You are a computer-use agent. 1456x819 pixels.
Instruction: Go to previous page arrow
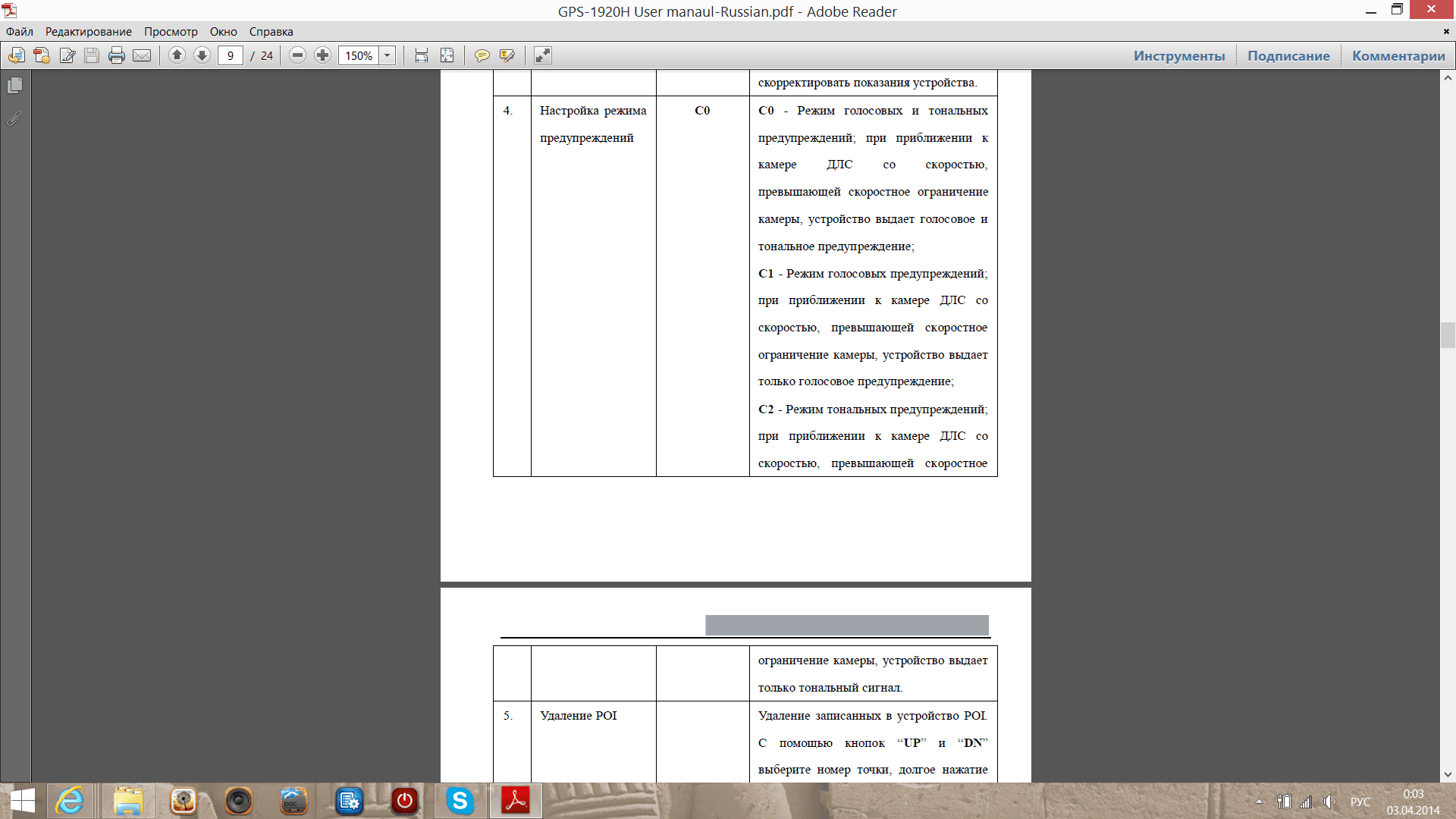pyautogui.click(x=177, y=55)
